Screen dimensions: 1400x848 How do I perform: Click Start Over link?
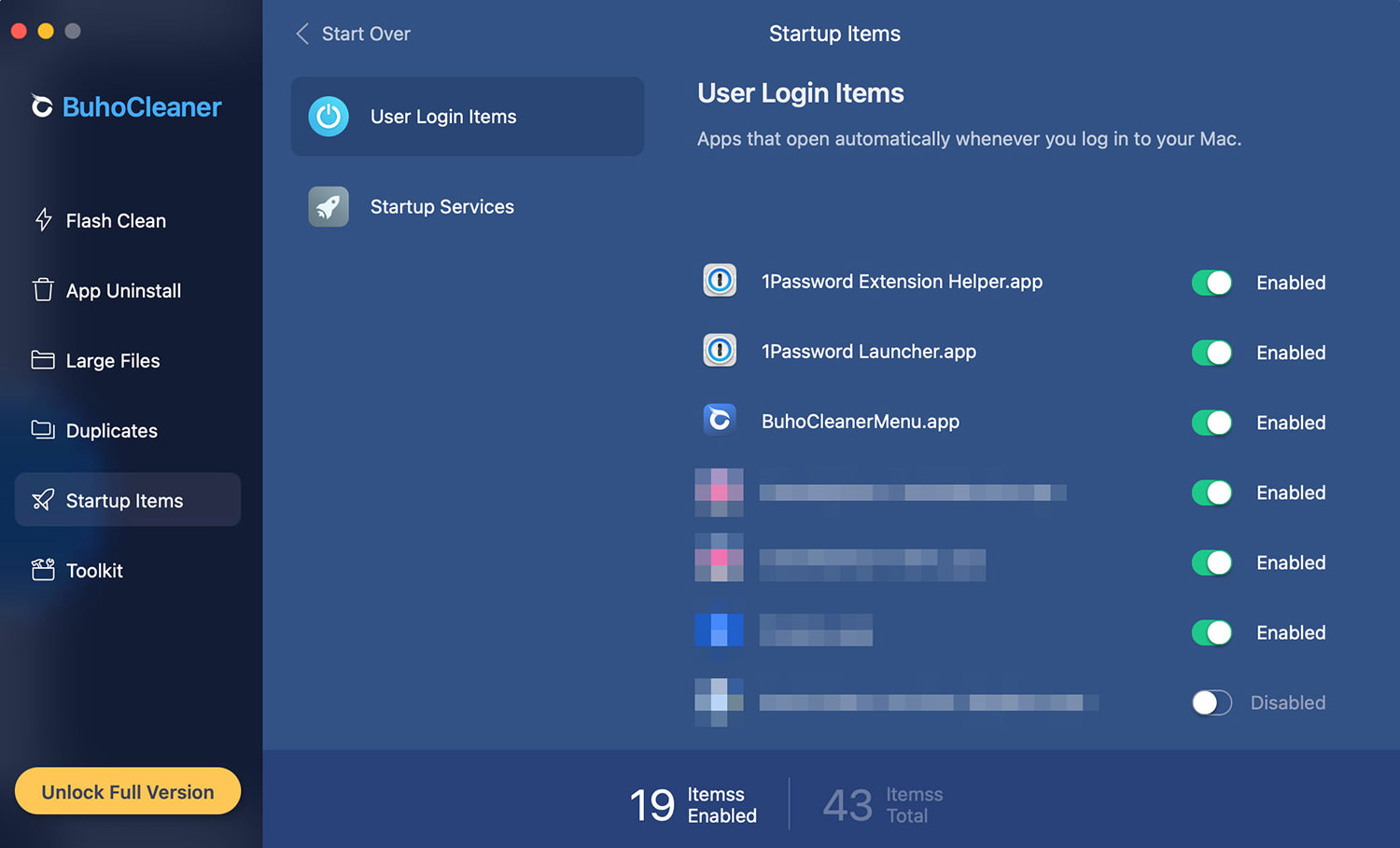(366, 34)
